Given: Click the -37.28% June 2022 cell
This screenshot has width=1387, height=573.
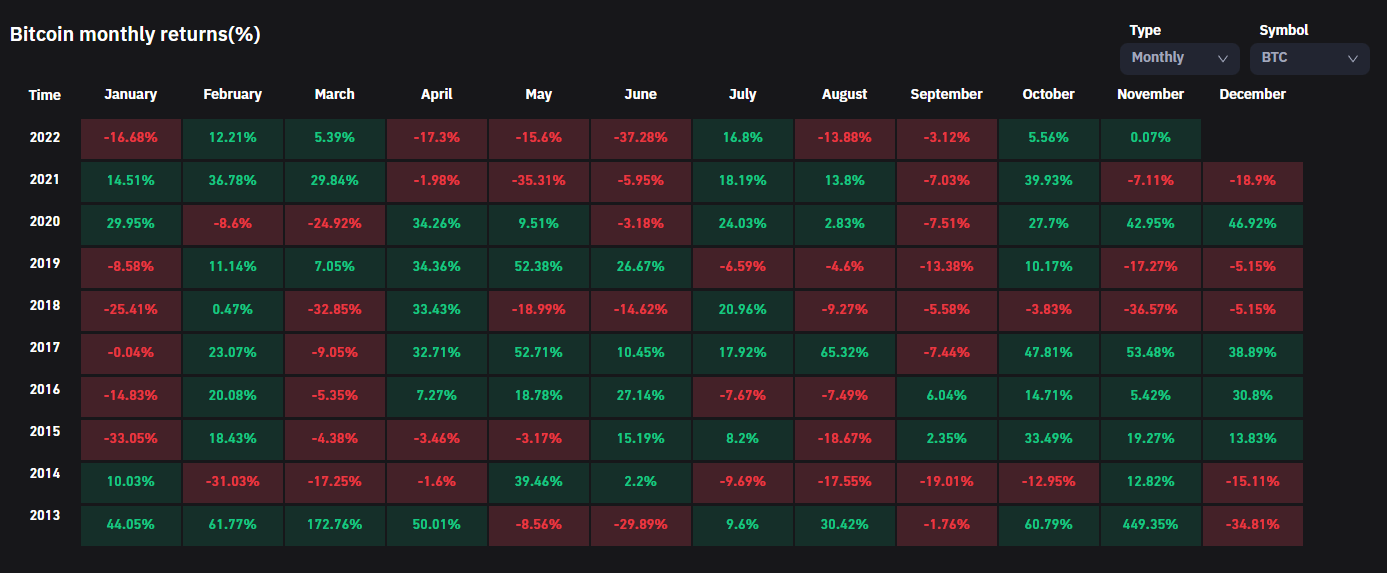Looking at the screenshot, I should (x=640, y=137).
